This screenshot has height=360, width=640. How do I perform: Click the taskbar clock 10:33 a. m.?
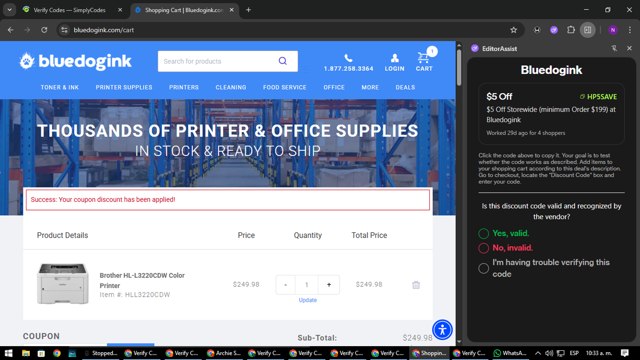[x=599, y=353]
